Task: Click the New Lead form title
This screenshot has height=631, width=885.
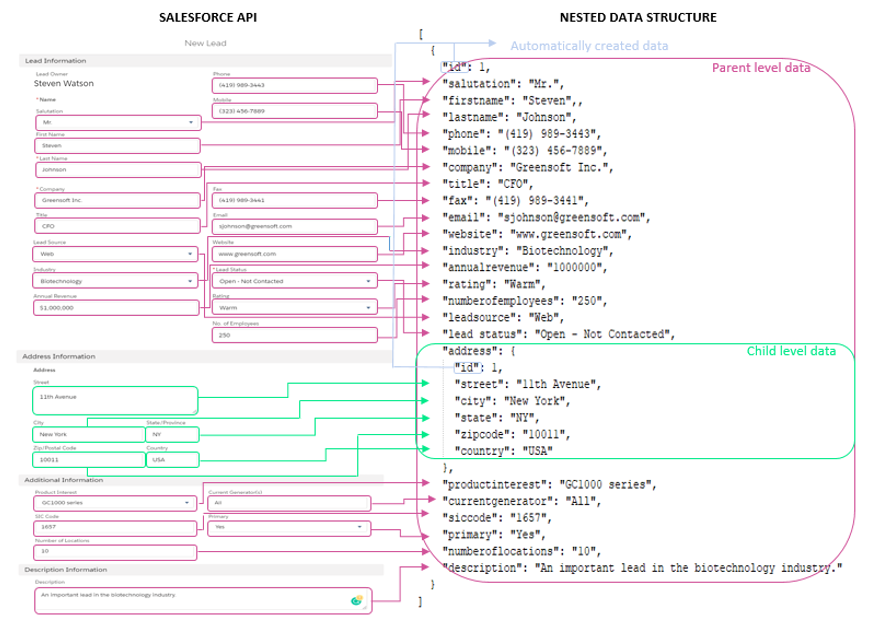Action: (x=205, y=43)
